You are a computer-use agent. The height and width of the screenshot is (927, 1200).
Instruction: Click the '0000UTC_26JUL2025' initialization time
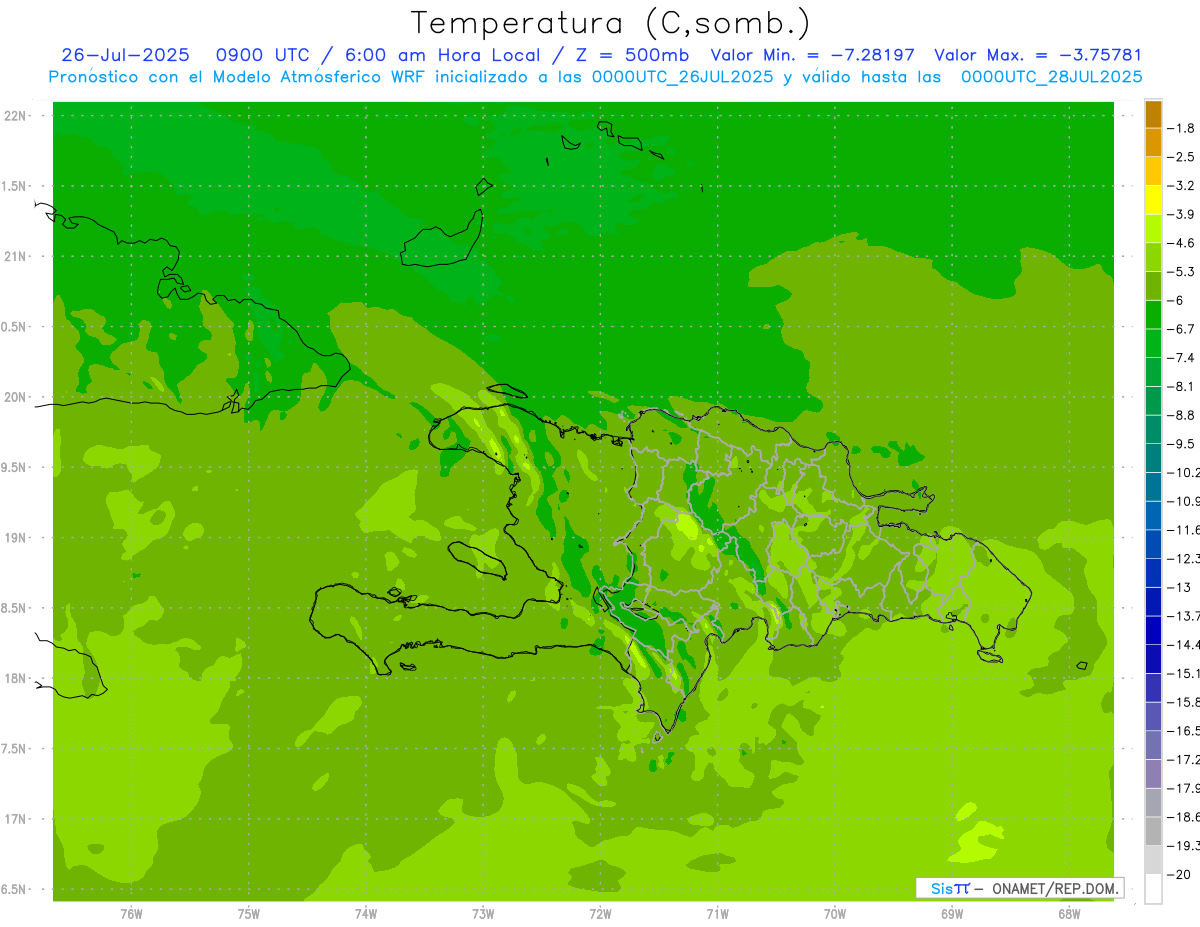tap(682, 76)
